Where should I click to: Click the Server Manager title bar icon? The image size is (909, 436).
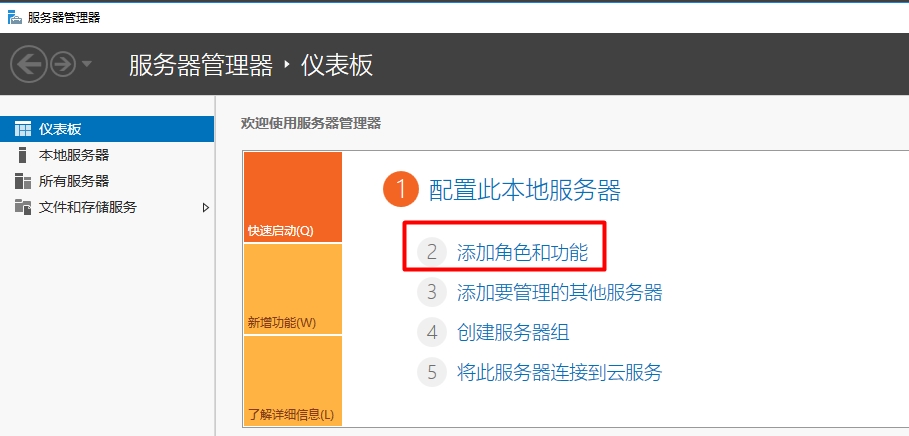[14, 17]
